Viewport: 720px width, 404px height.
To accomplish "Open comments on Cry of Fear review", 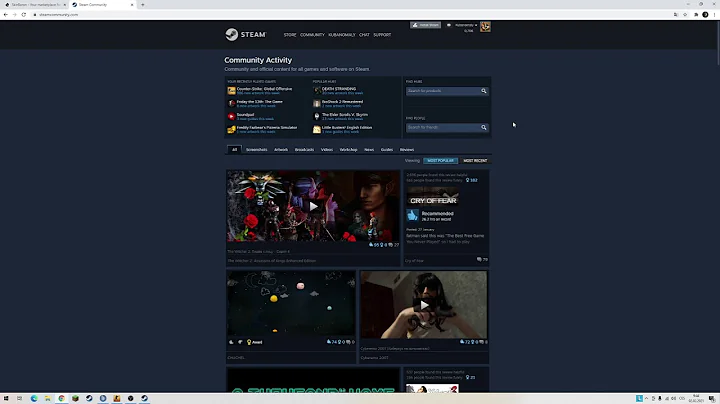I will click(x=482, y=260).
